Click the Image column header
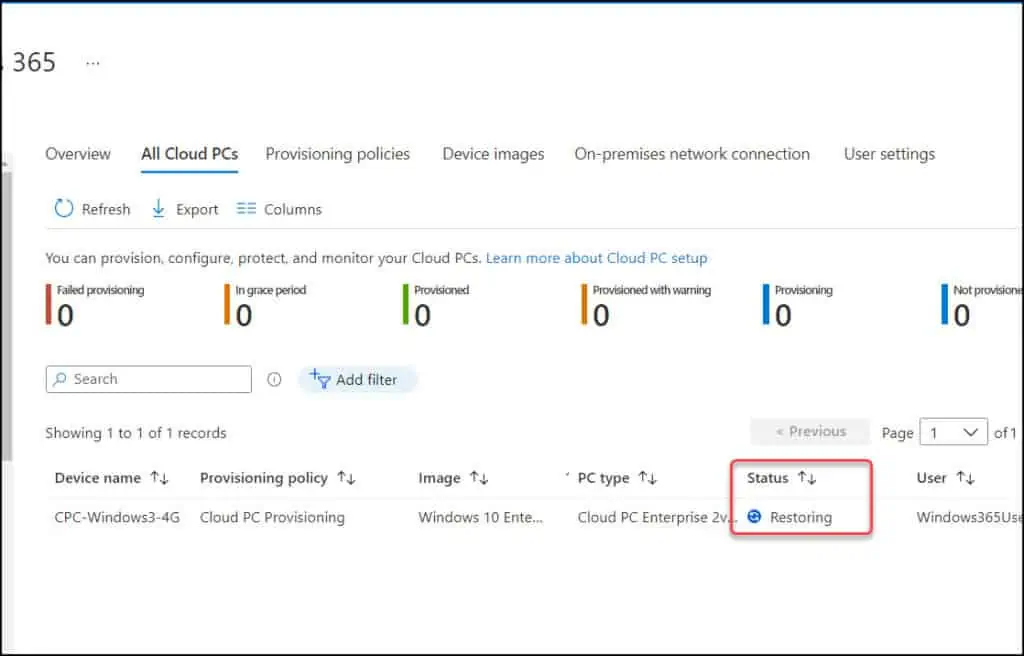 coord(439,478)
